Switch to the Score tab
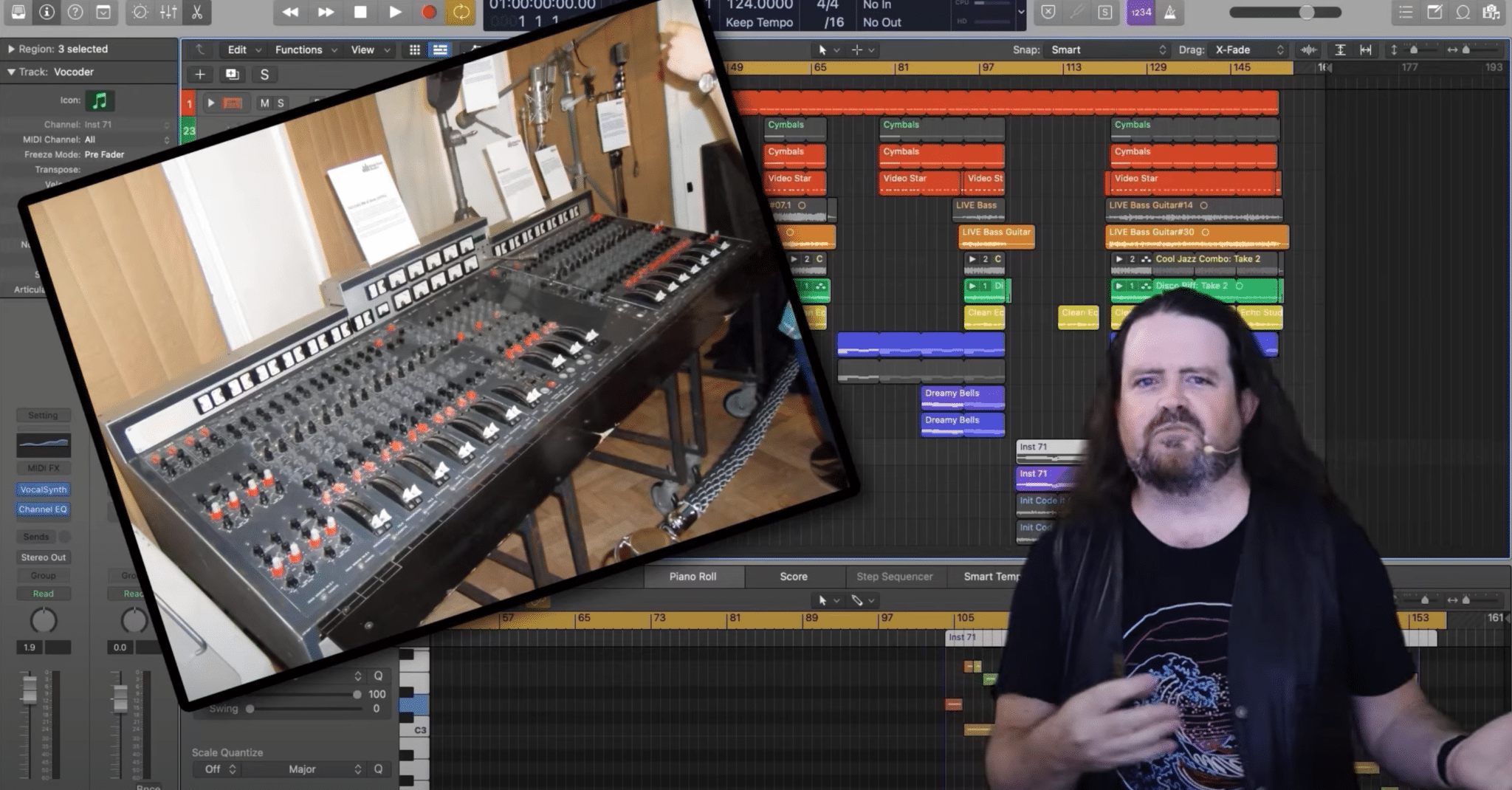Viewport: 1512px width, 790px height. point(793,576)
